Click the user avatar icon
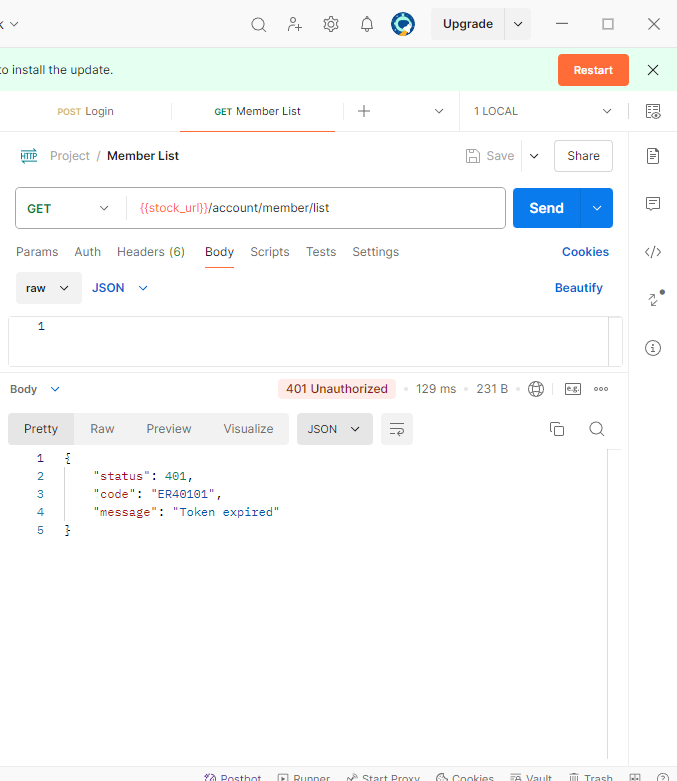677x781 pixels. click(x=403, y=24)
